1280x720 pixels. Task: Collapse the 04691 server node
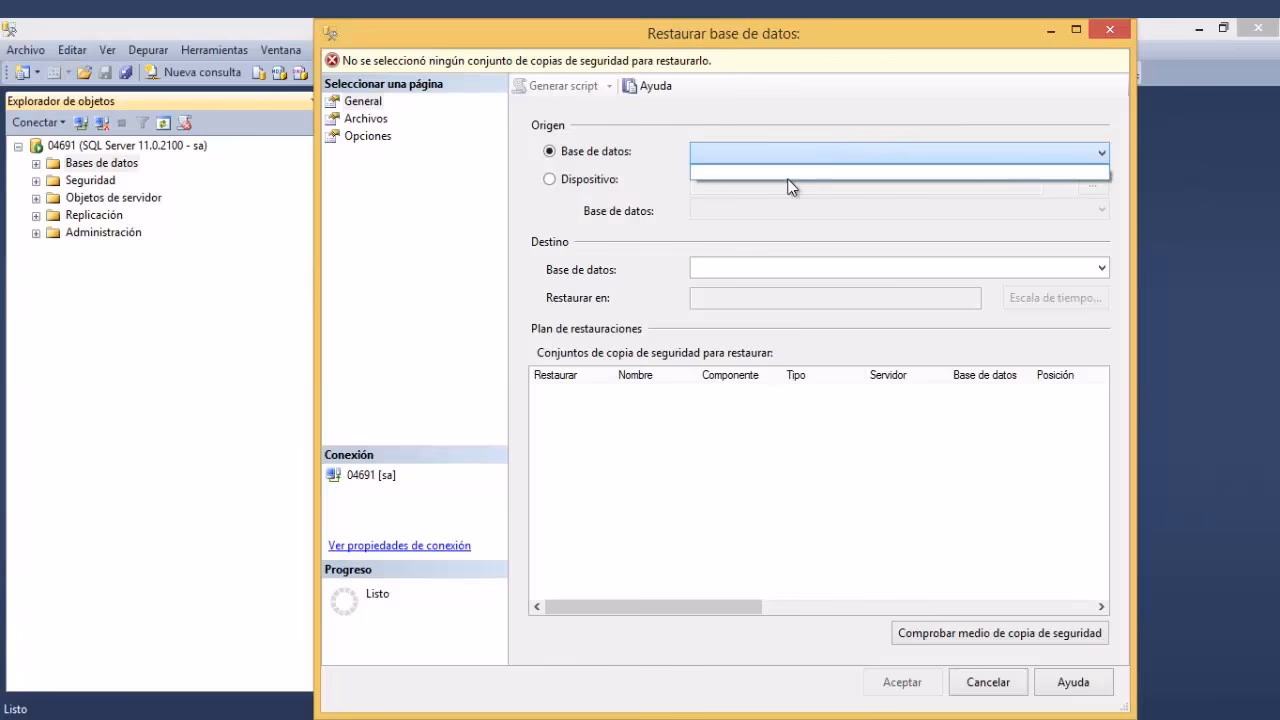point(18,146)
